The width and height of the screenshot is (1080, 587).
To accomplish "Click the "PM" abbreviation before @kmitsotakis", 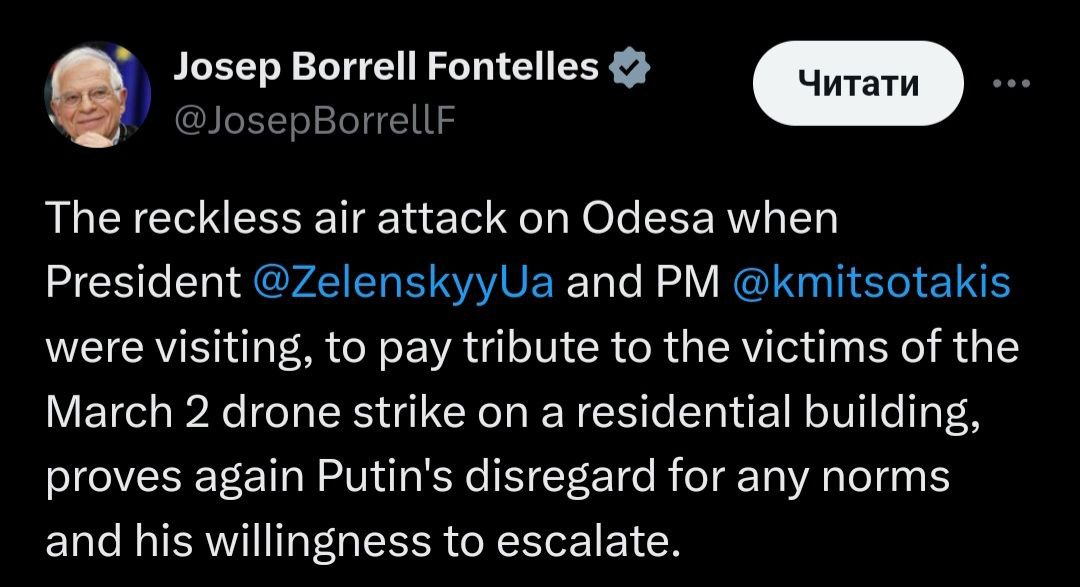I will click(x=691, y=283).
